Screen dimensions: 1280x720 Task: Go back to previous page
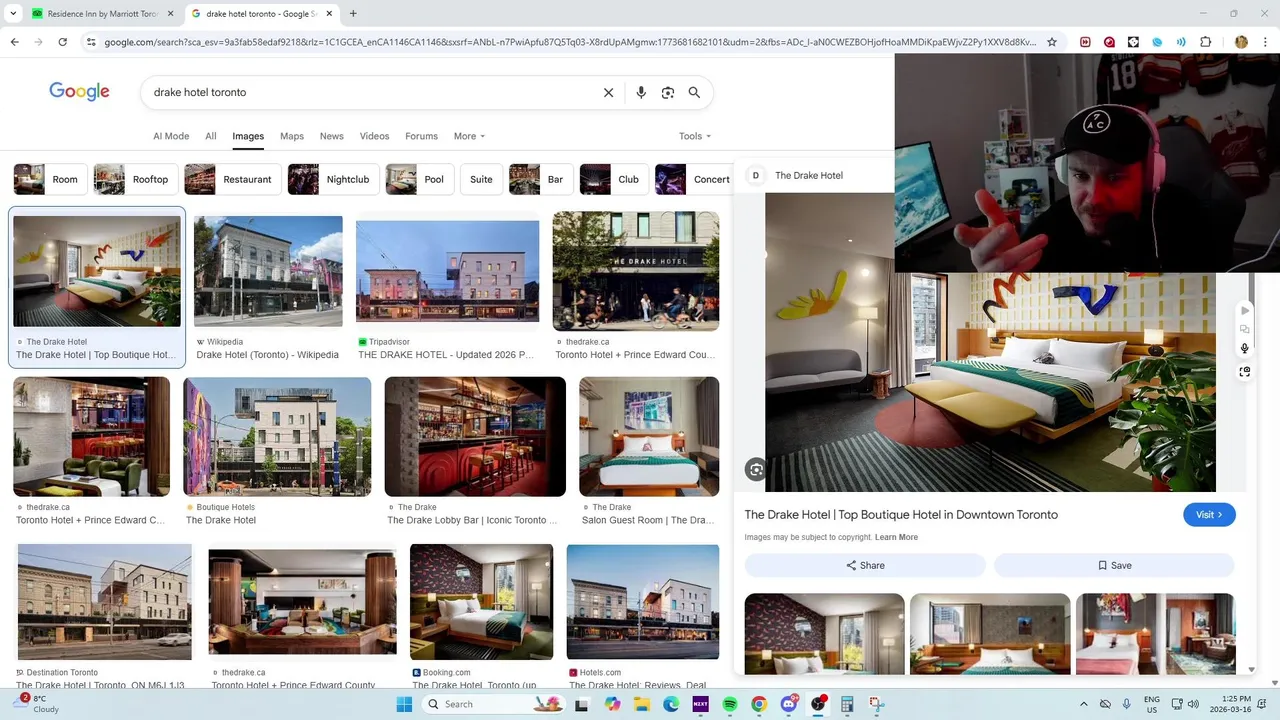(15, 42)
